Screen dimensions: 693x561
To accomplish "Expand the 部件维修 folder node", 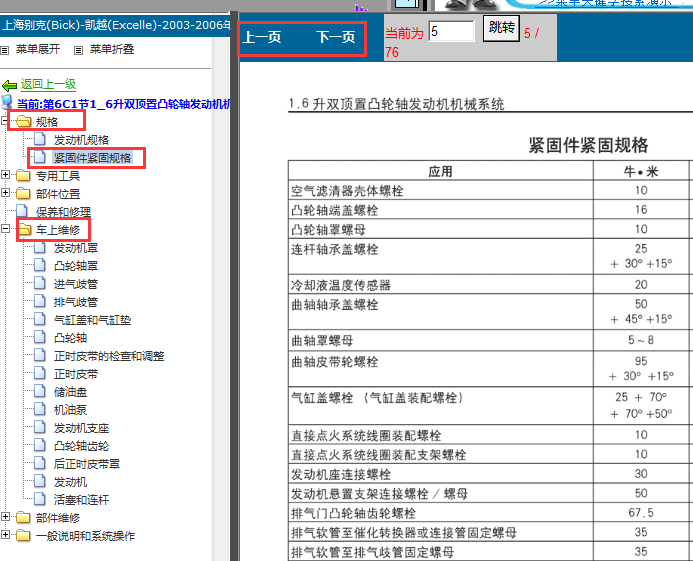I will point(5,516).
